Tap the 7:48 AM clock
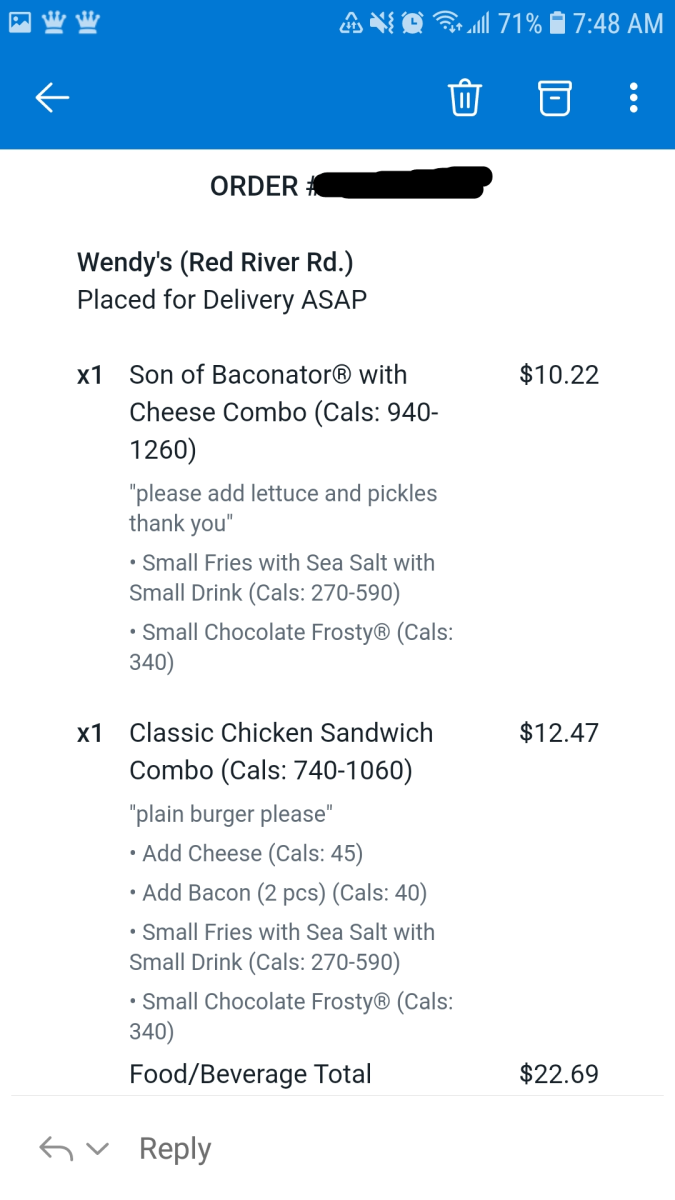The width and height of the screenshot is (675, 1200). tap(618, 23)
